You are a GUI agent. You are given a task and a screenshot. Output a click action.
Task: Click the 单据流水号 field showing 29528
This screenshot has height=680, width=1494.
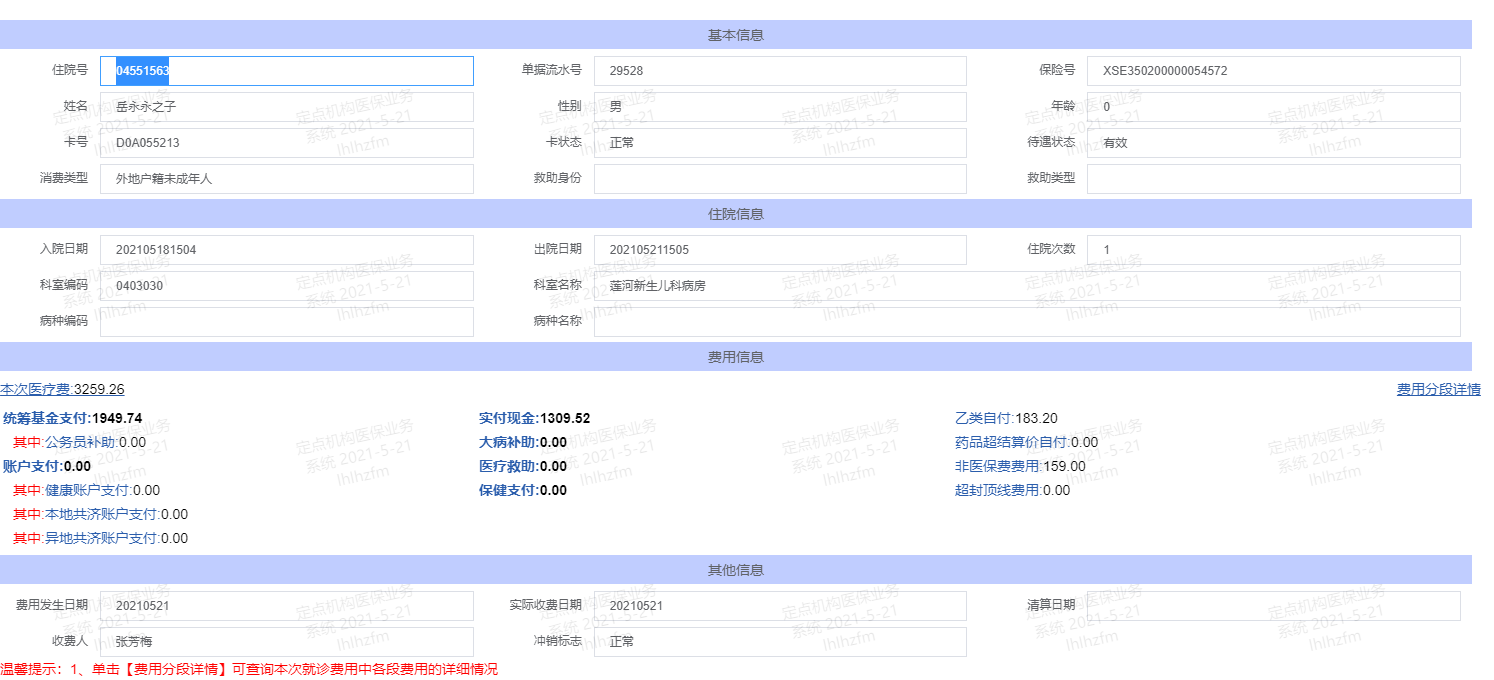pyautogui.click(x=780, y=71)
